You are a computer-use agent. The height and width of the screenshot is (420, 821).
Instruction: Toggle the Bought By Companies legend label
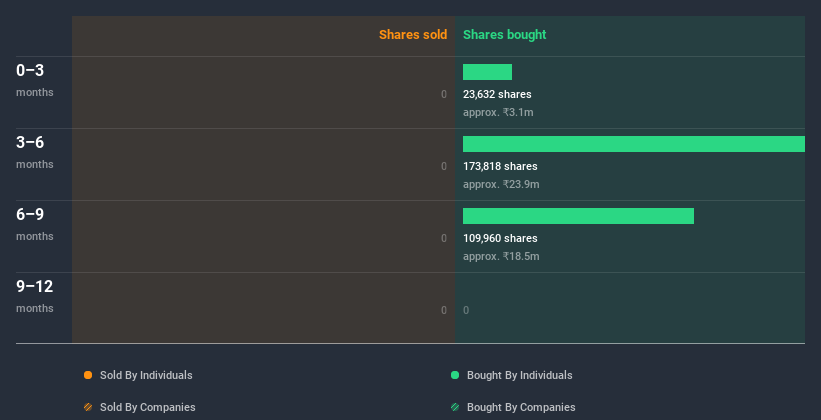tap(521, 407)
